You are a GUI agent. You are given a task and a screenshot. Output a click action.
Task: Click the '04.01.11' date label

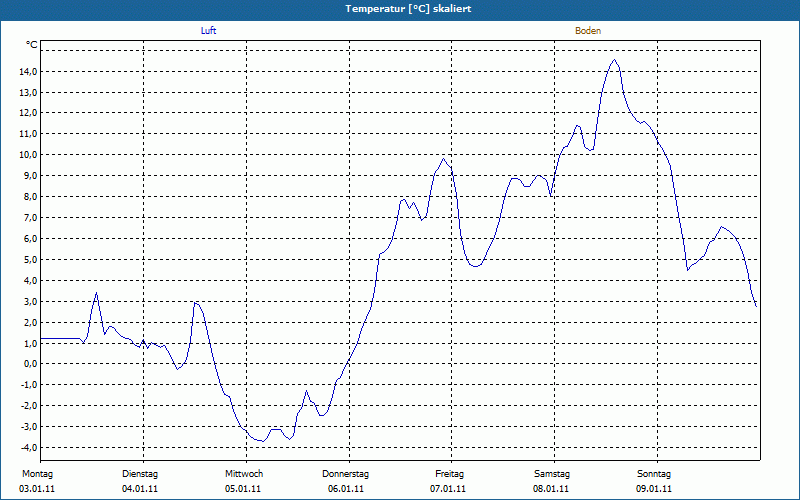(140, 489)
